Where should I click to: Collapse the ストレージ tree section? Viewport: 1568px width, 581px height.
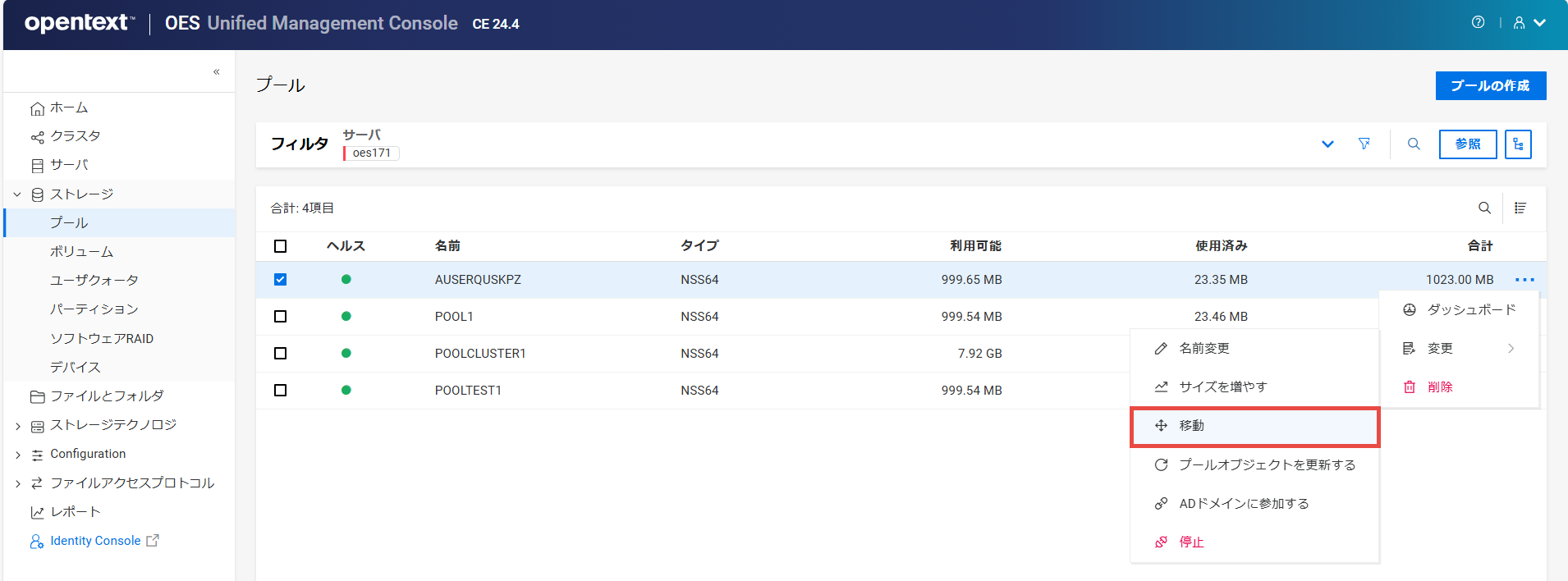pyautogui.click(x=17, y=194)
